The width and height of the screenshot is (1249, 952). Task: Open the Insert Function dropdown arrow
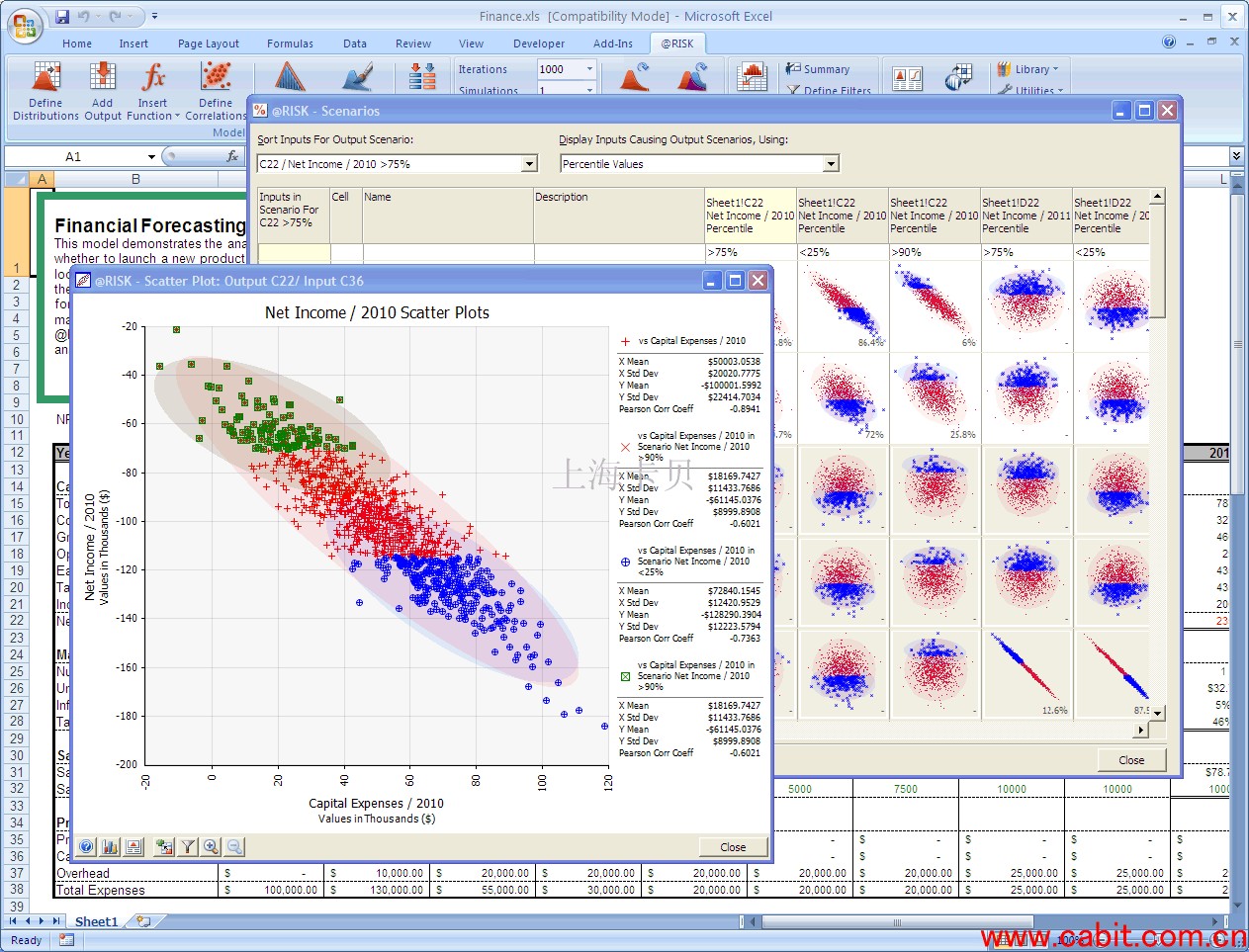[177, 116]
